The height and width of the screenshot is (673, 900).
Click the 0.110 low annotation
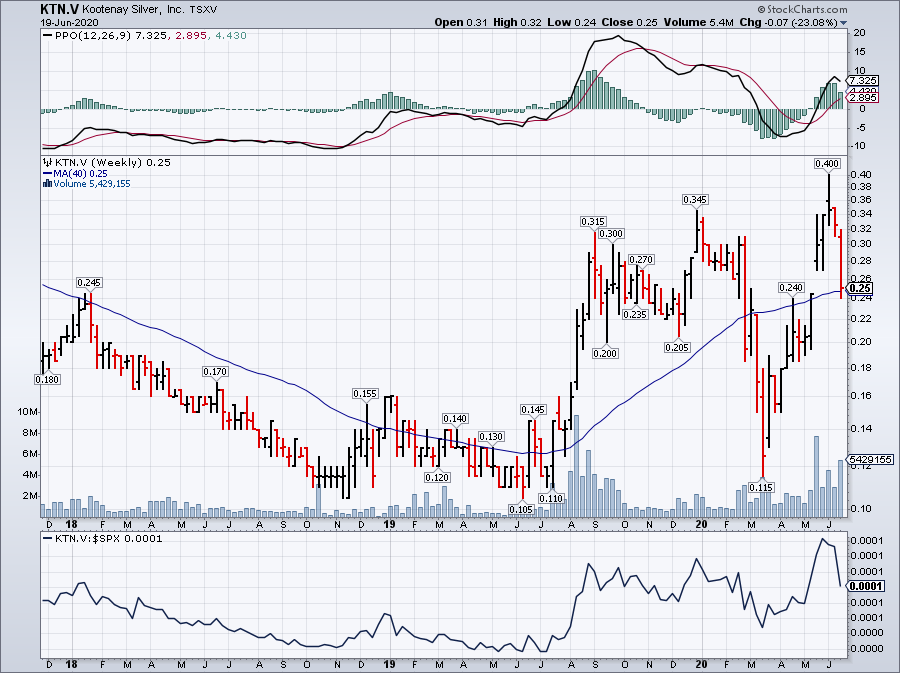click(x=551, y=499)
